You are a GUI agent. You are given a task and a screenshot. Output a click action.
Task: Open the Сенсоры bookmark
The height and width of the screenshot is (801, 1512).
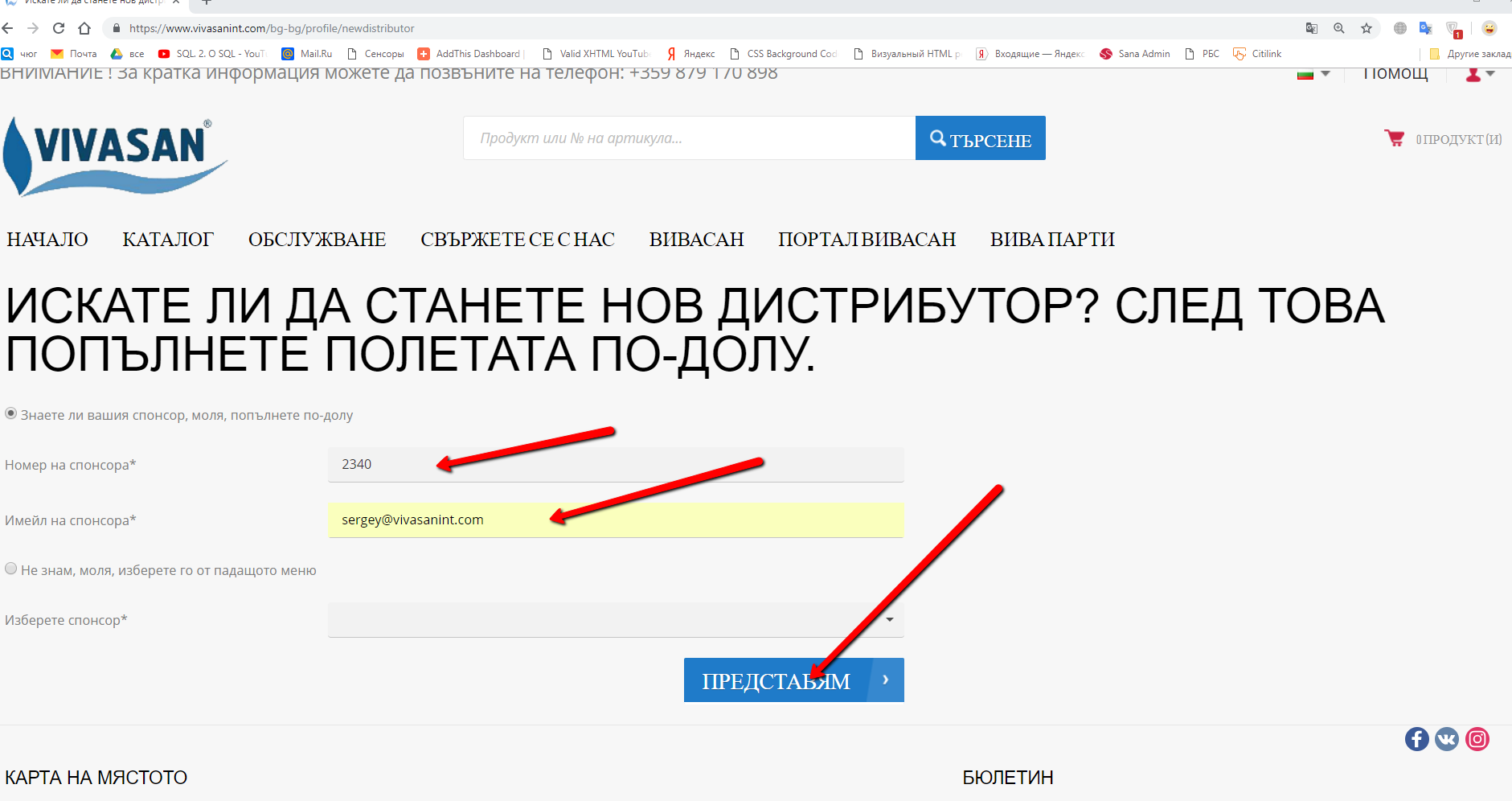[x=375, y=54]
